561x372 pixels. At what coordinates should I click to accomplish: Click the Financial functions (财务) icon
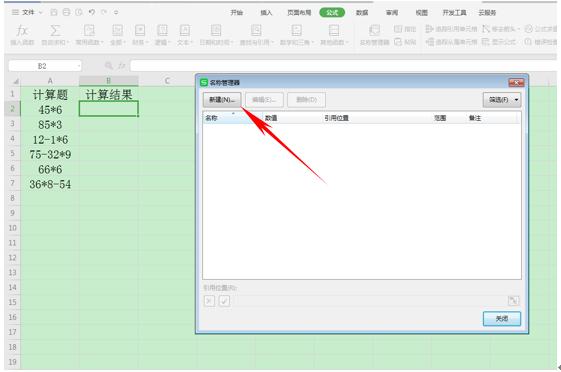coord(140,31)
